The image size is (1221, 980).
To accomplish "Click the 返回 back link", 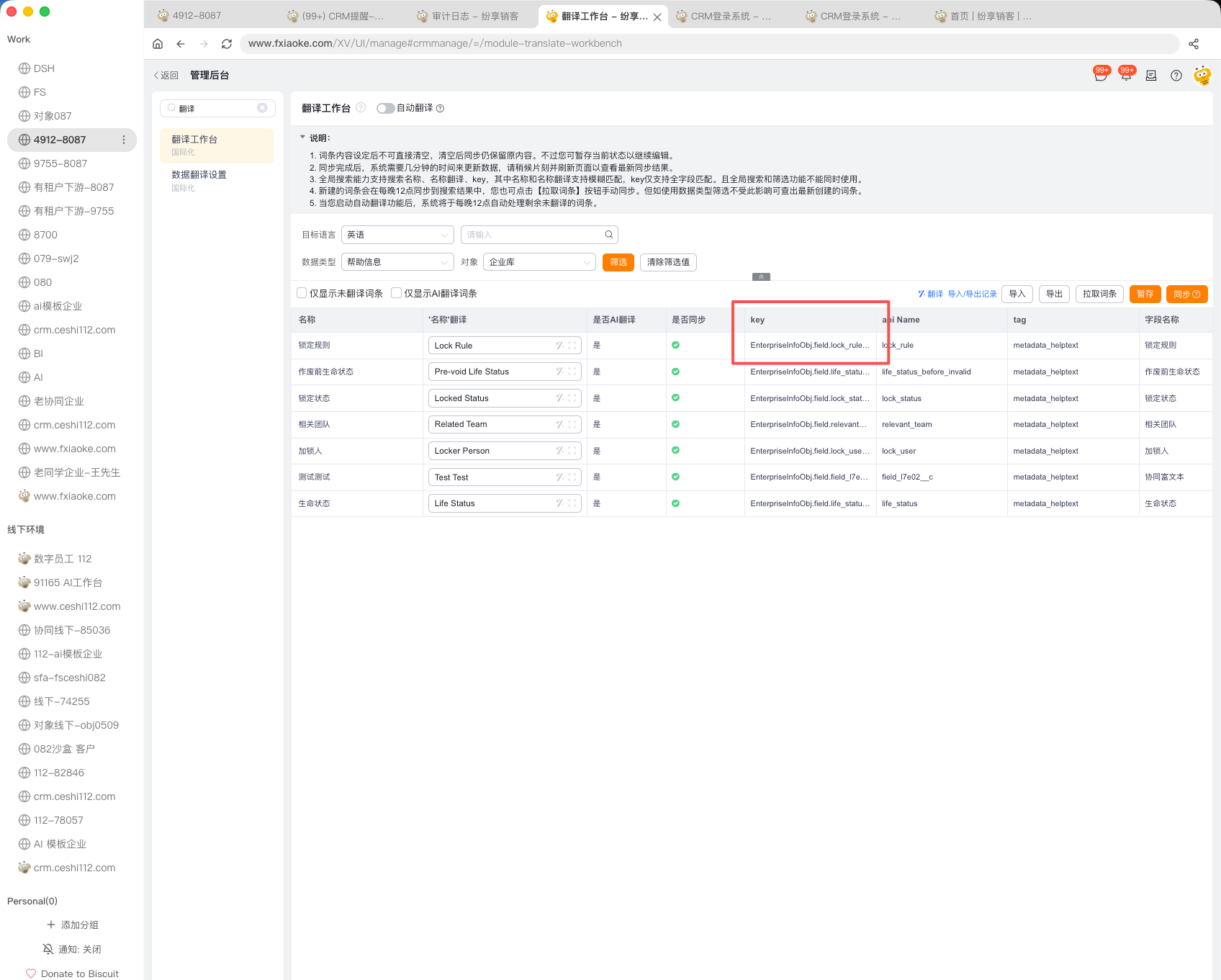I will click(166, 75).
